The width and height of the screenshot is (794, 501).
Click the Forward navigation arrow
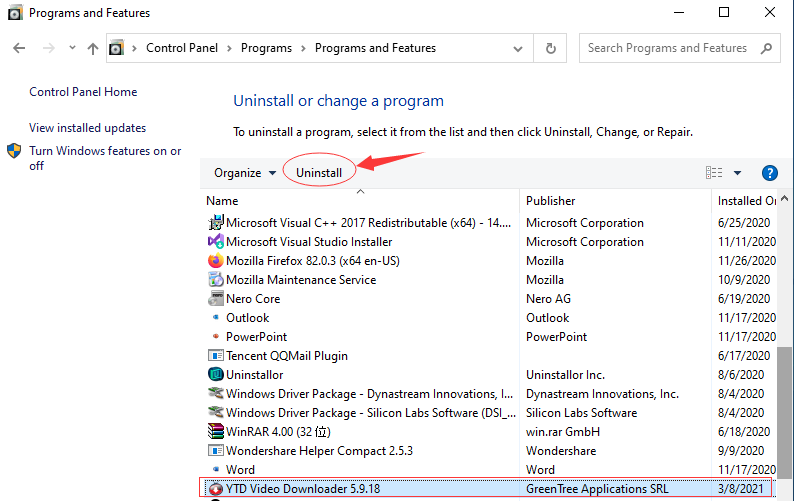click(49, 48)
